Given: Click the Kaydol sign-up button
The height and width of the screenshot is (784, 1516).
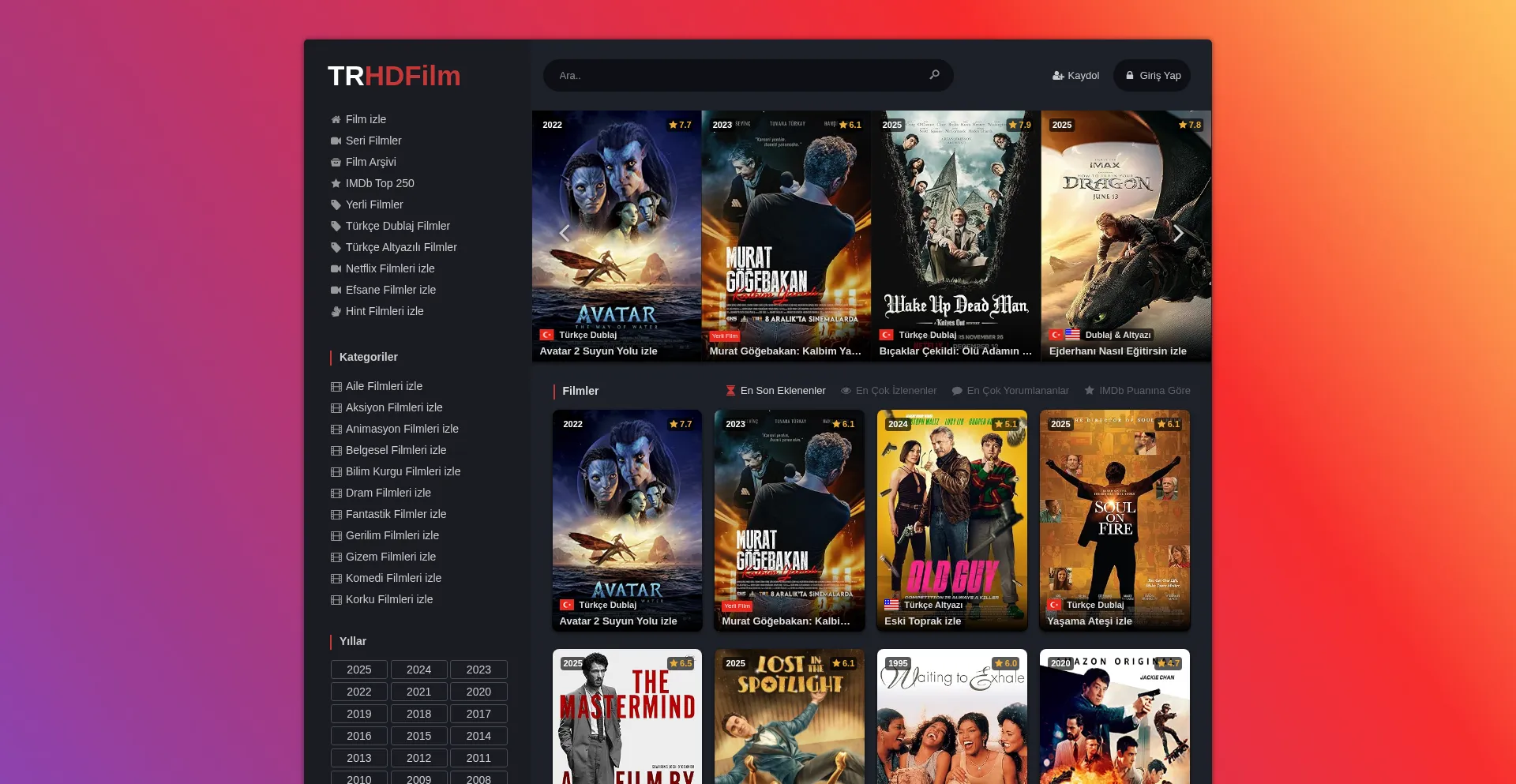Looking at the screenshot, I should point(1075,75).
